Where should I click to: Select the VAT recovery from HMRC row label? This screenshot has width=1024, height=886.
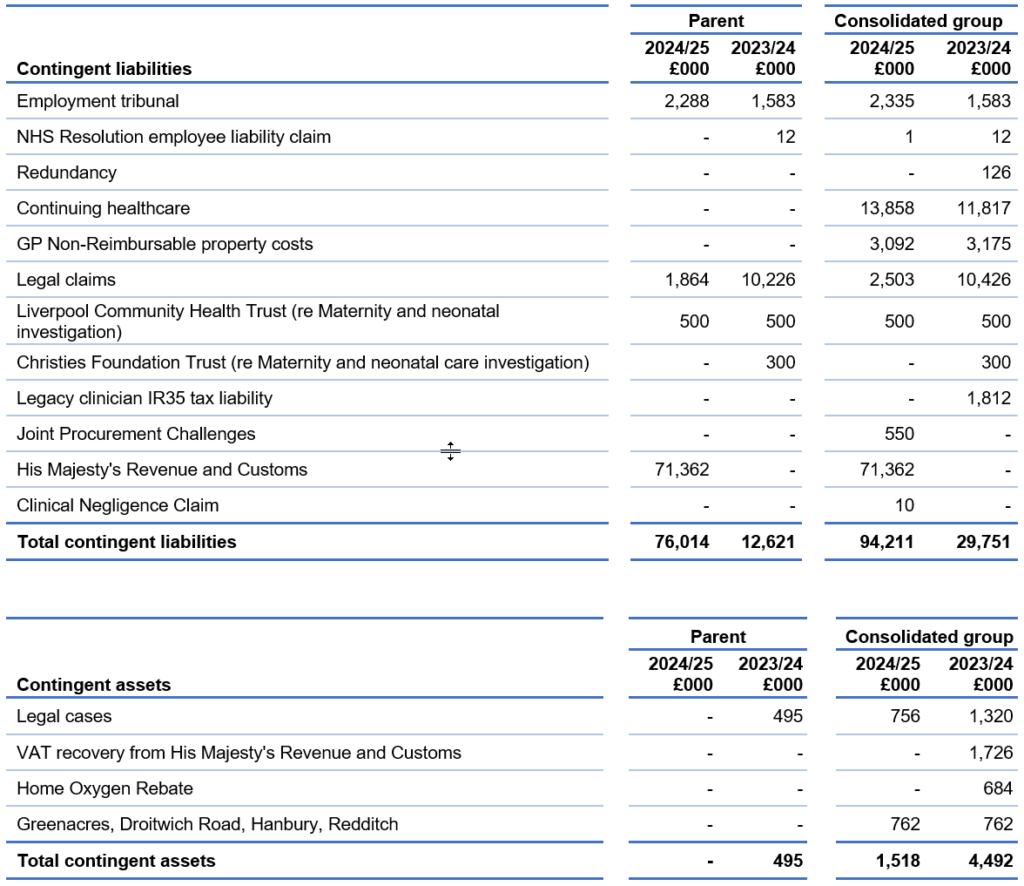coord(239,752)
